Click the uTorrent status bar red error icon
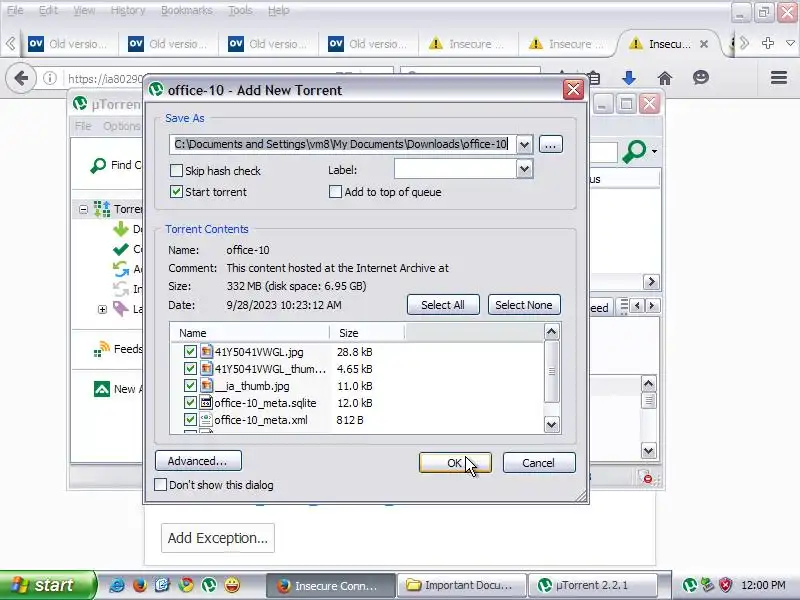The width and height of the screenshot is (800, 600). tap(646, 478)
